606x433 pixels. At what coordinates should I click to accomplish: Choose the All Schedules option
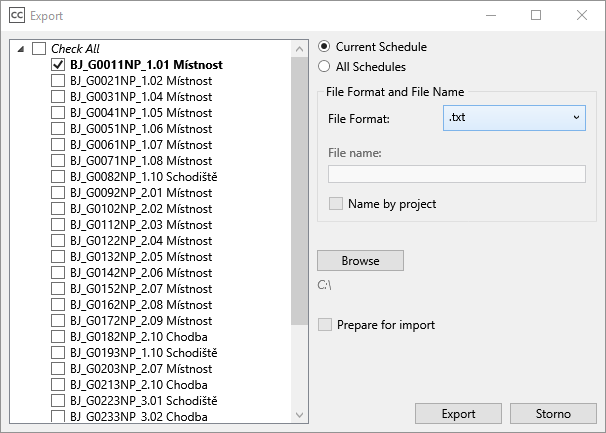[x=324, y=67]
